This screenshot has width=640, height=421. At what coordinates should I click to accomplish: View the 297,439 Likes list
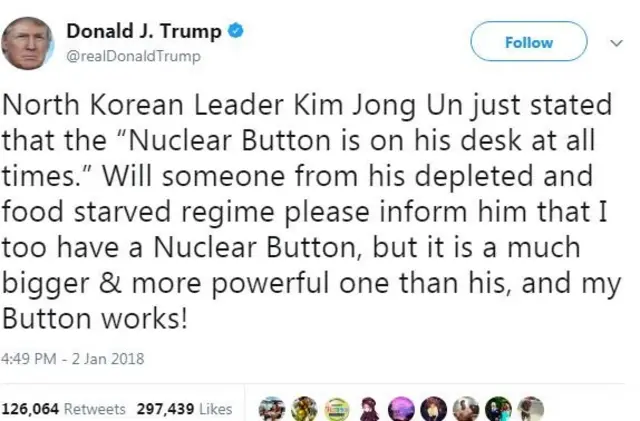pyautogui.click(x=184, y=409)
